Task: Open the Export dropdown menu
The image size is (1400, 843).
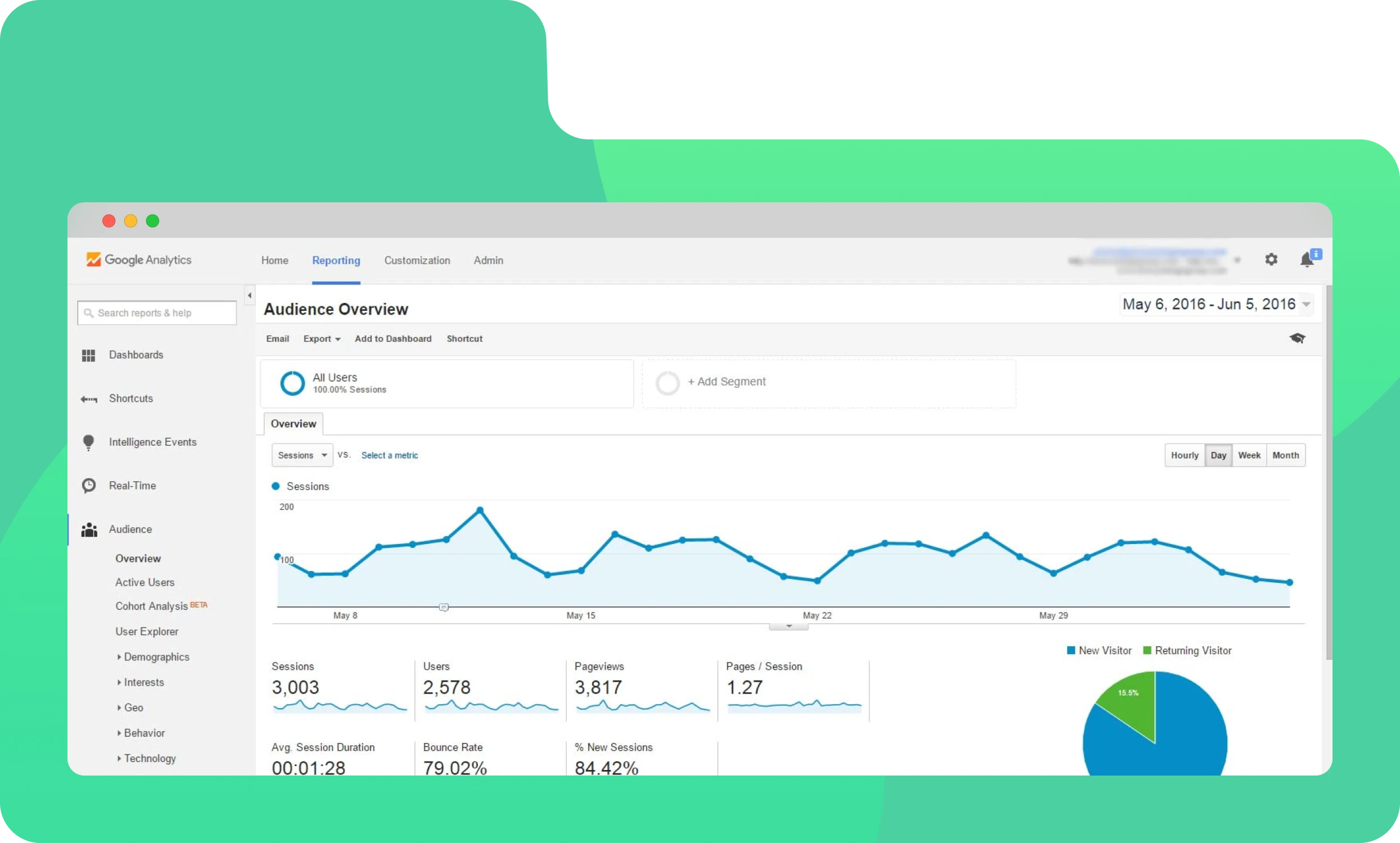Action: point(322,339)
